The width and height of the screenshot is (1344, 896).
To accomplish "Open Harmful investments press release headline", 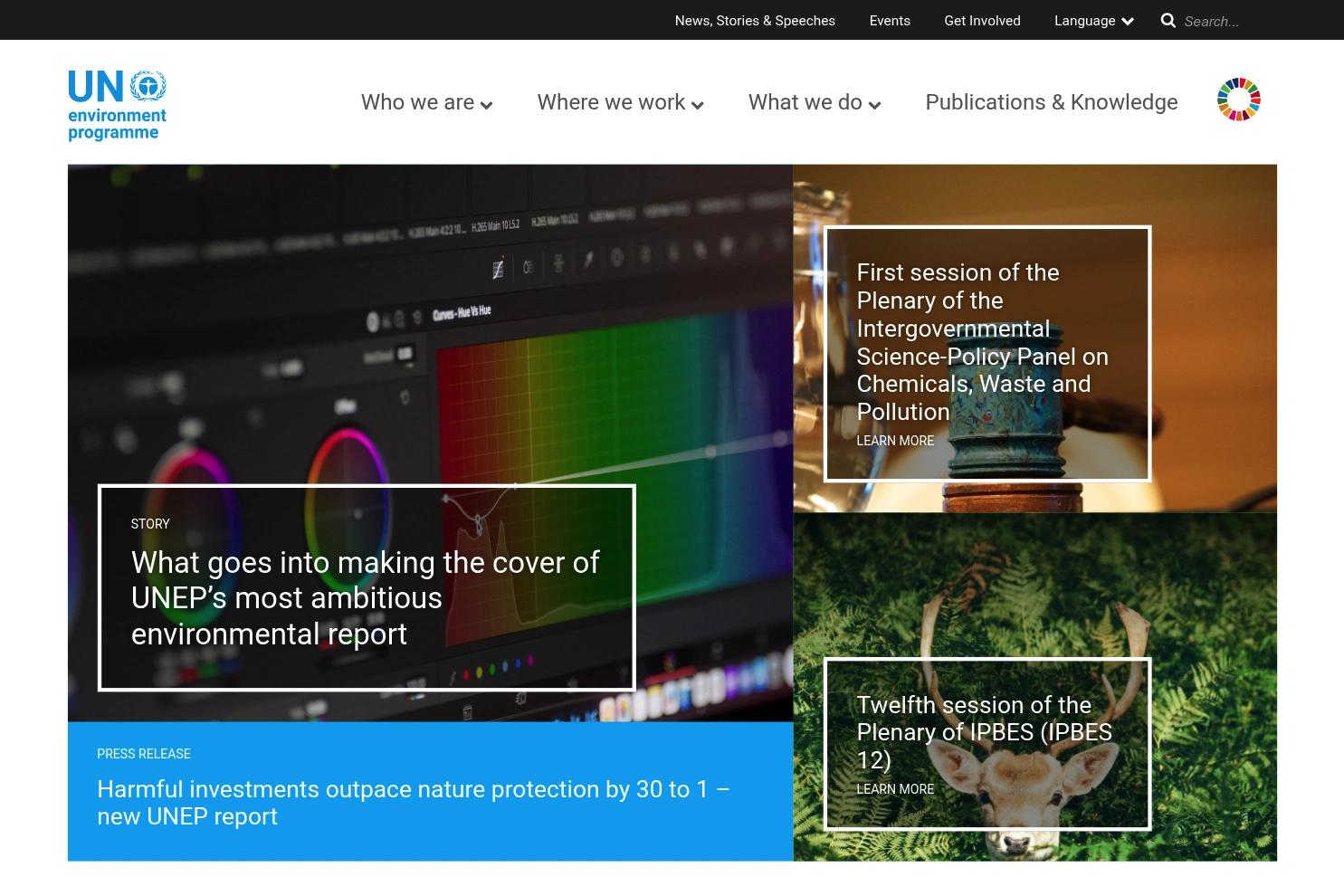I will [x=414, y=803].
